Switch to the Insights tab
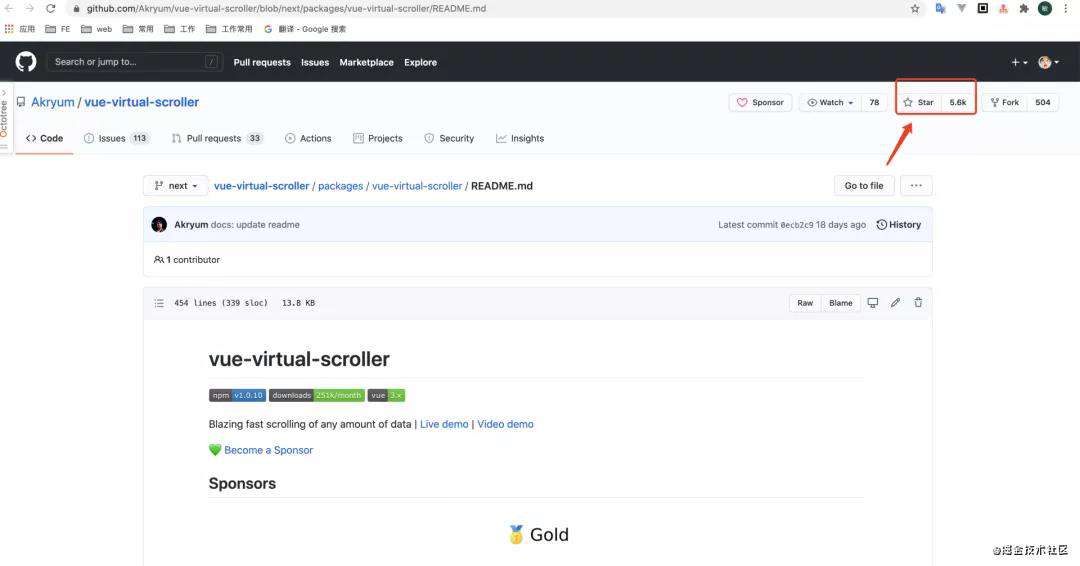The width and height of the screenshot is (1080, 566). coord(520,138)
